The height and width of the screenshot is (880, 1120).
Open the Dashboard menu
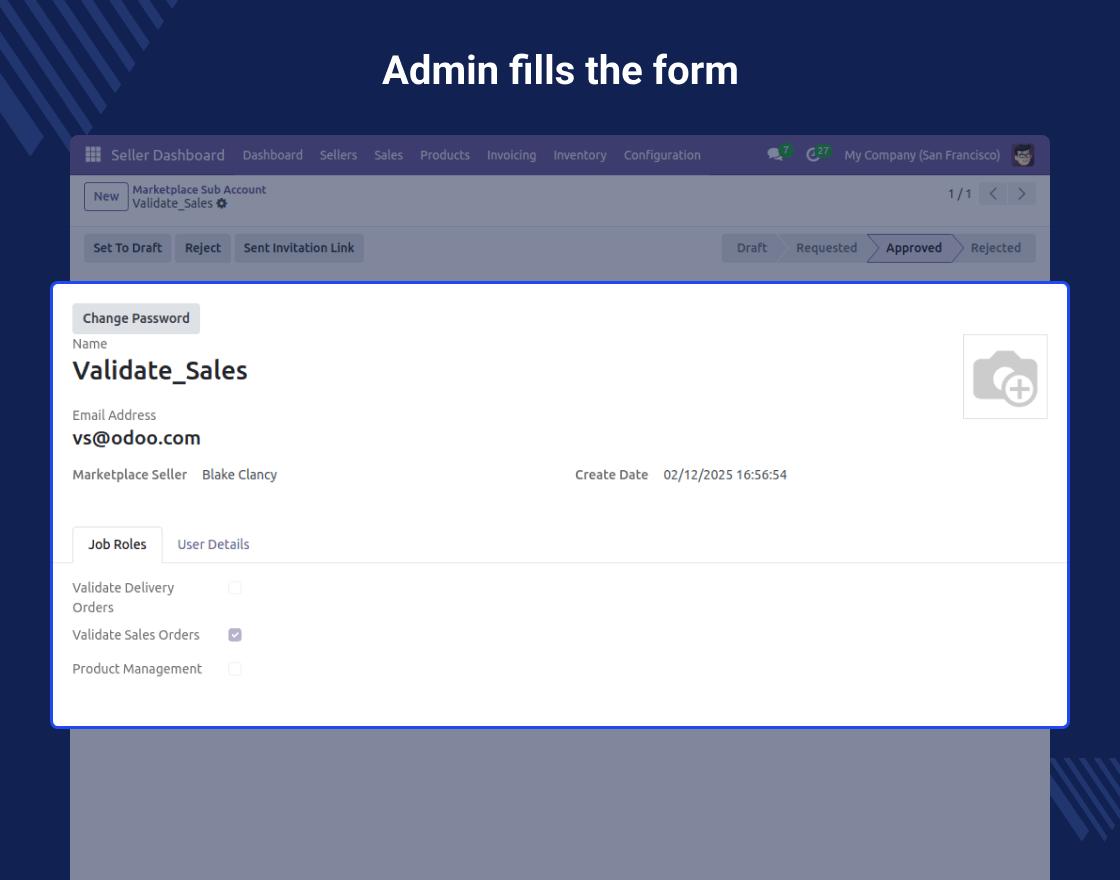tap(273, 155)
